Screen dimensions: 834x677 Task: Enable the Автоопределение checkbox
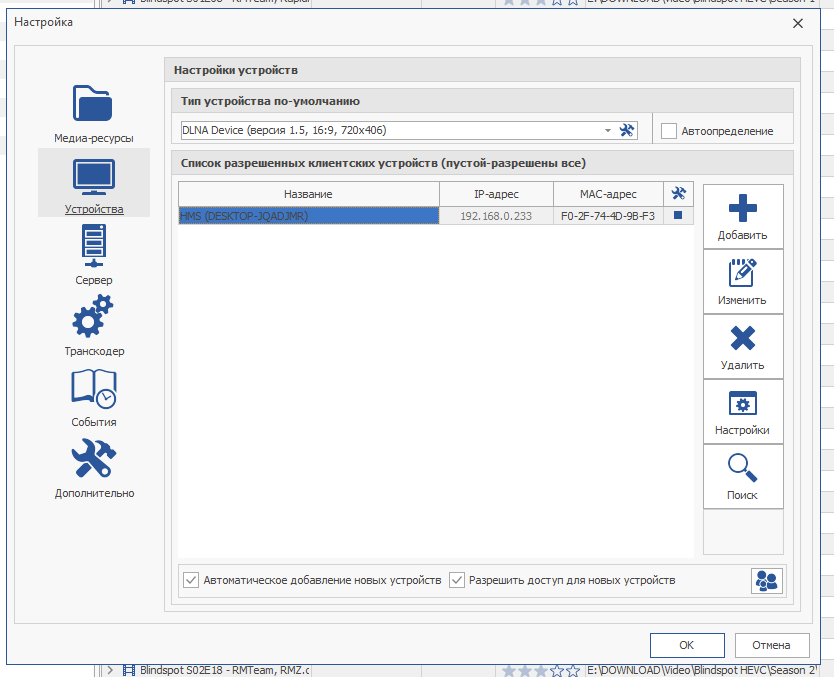point(669,131)
